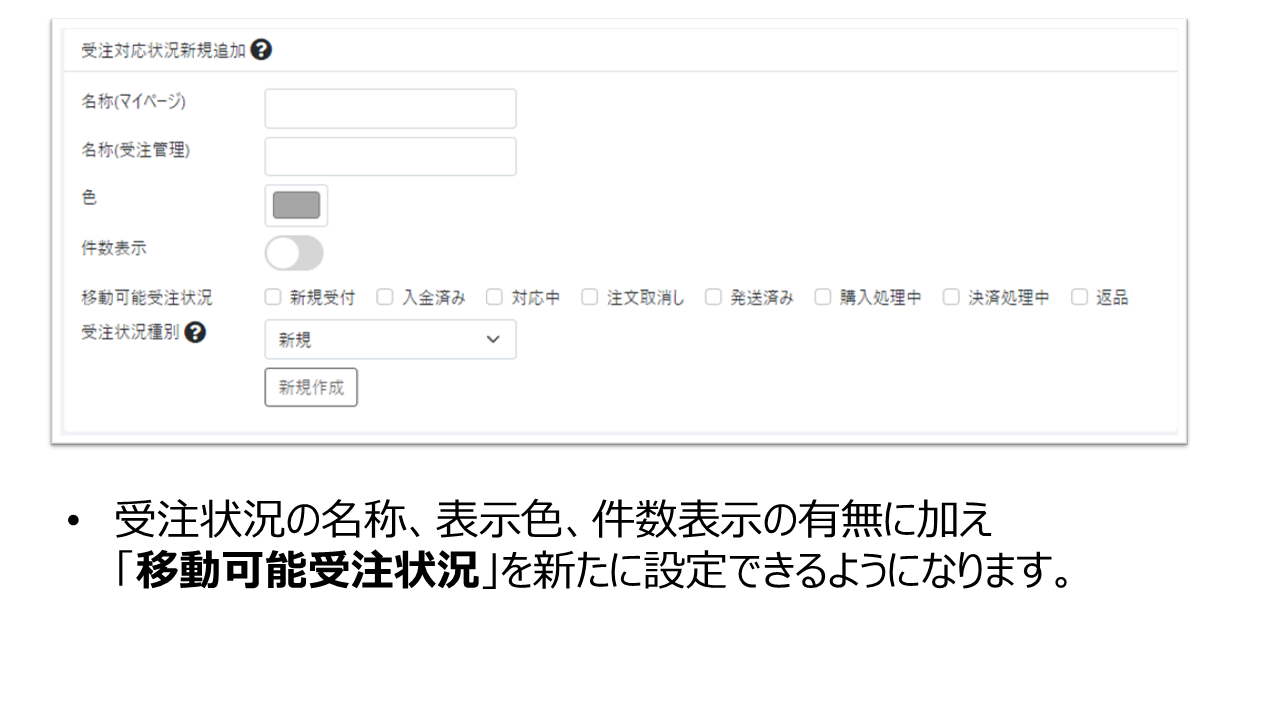Click the 名称(受注管理) text field
The width and height of the screenshot is (1280, 720).
tap(390, 157)
